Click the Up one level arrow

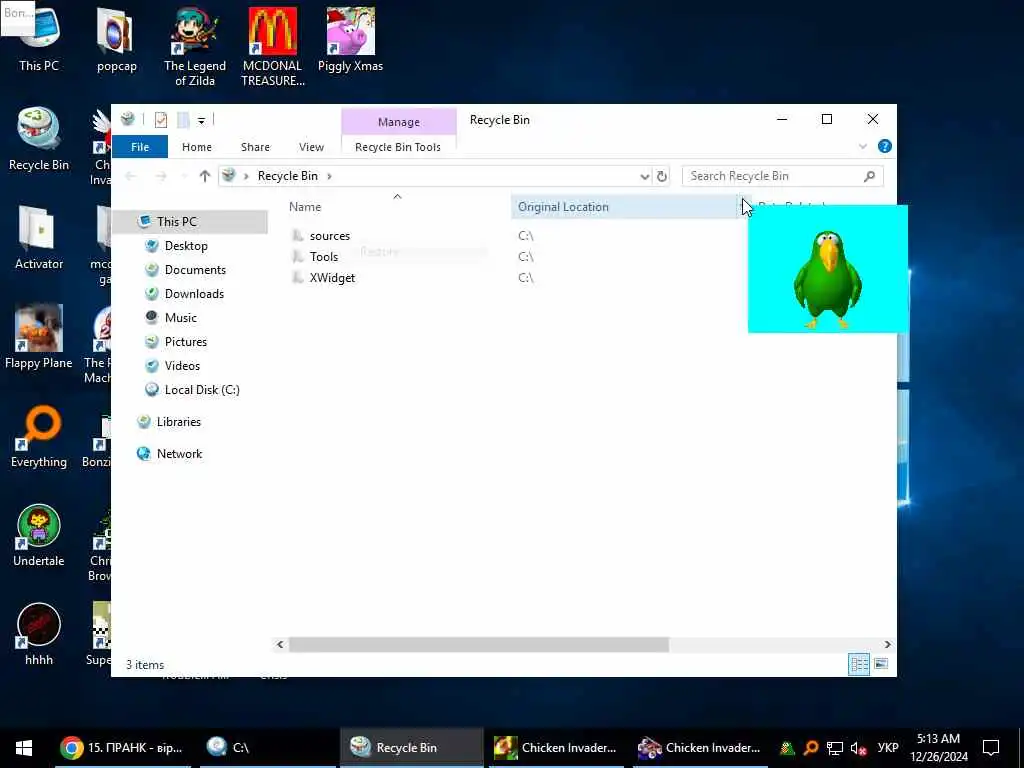tap(204, 176)
